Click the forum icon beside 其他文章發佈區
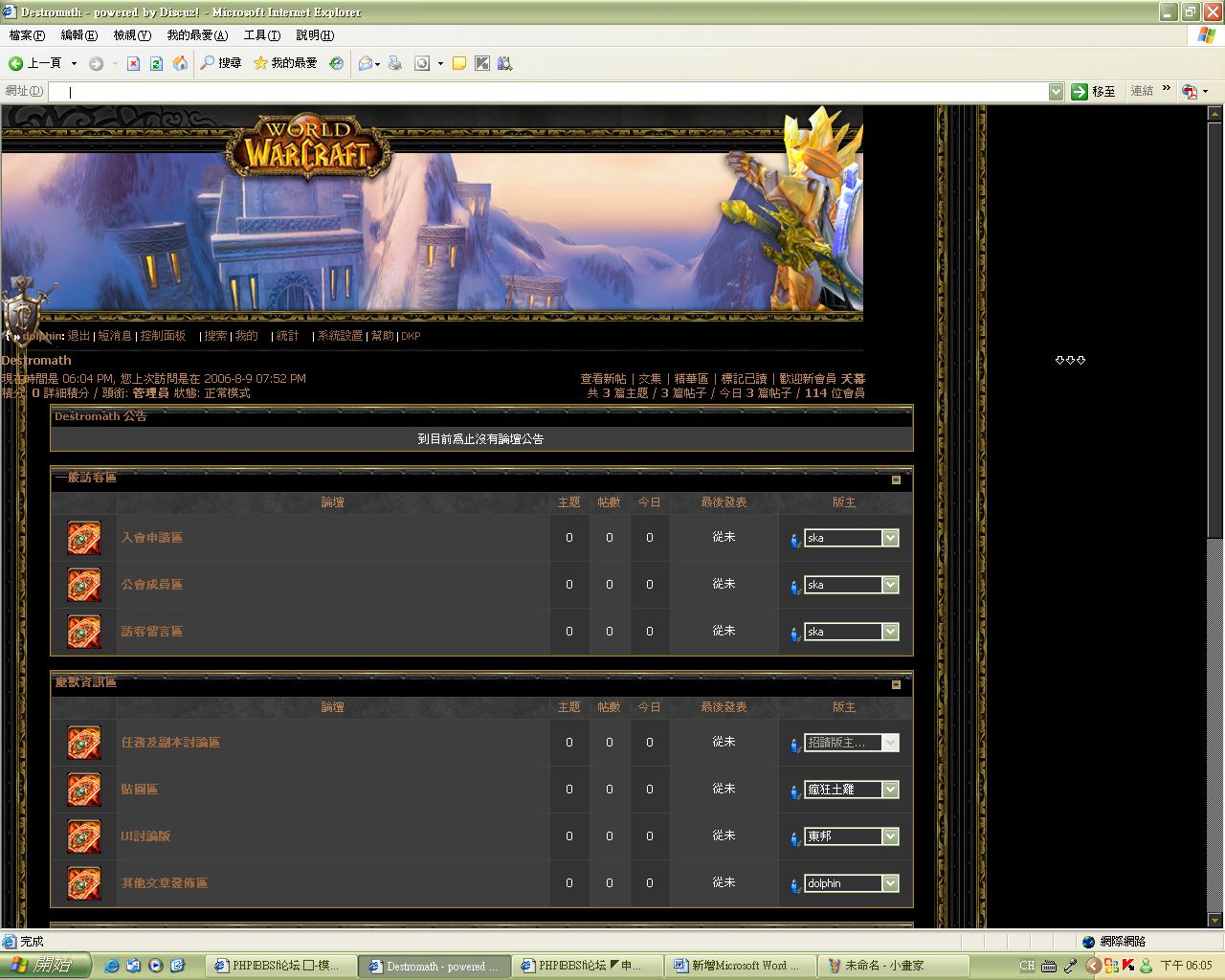This screenshot has width=1225, height=980. [x=84, y=883]
